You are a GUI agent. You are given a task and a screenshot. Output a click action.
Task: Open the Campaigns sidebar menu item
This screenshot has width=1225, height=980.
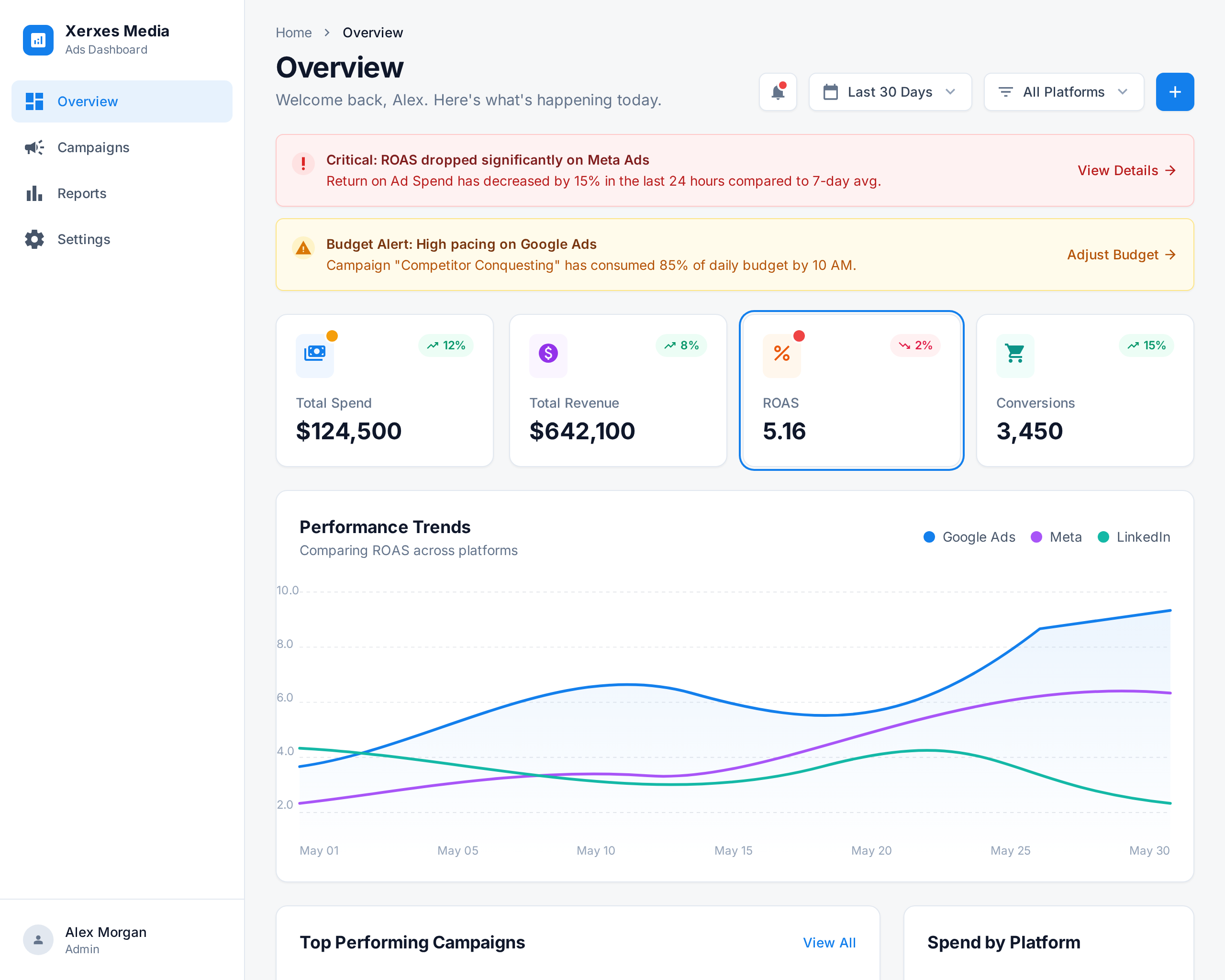pos(93,148)
